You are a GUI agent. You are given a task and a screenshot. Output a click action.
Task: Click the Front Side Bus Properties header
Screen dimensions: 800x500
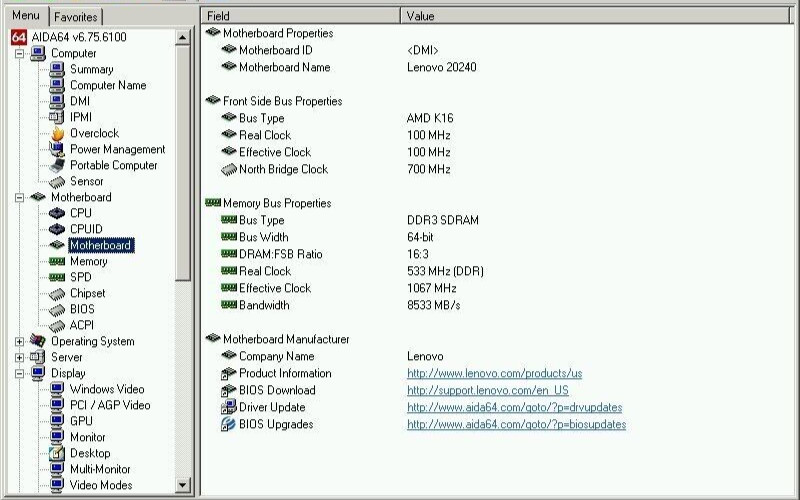coord(282,101)
